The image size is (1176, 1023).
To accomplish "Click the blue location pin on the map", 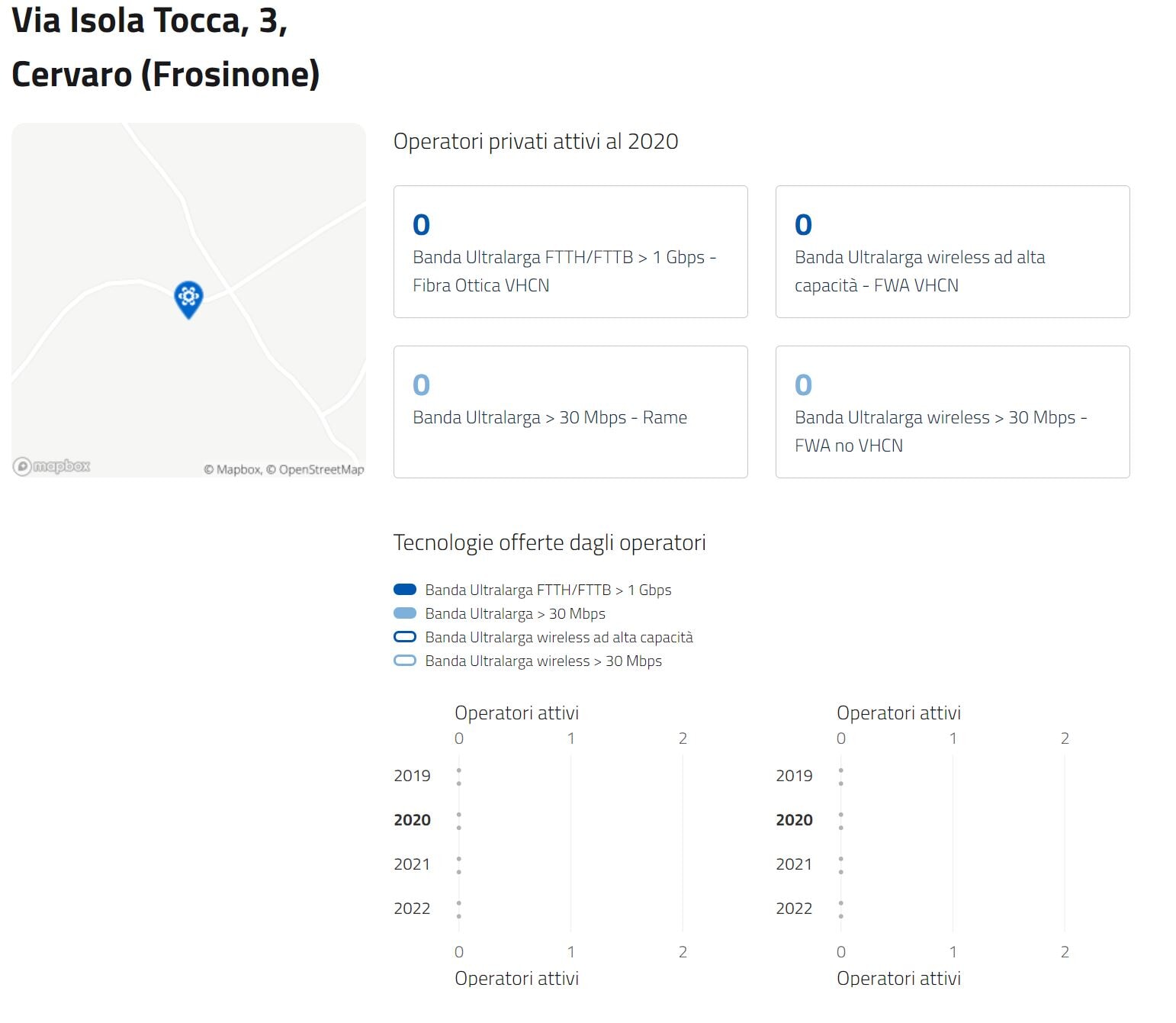I will click(x=188, y=298).
